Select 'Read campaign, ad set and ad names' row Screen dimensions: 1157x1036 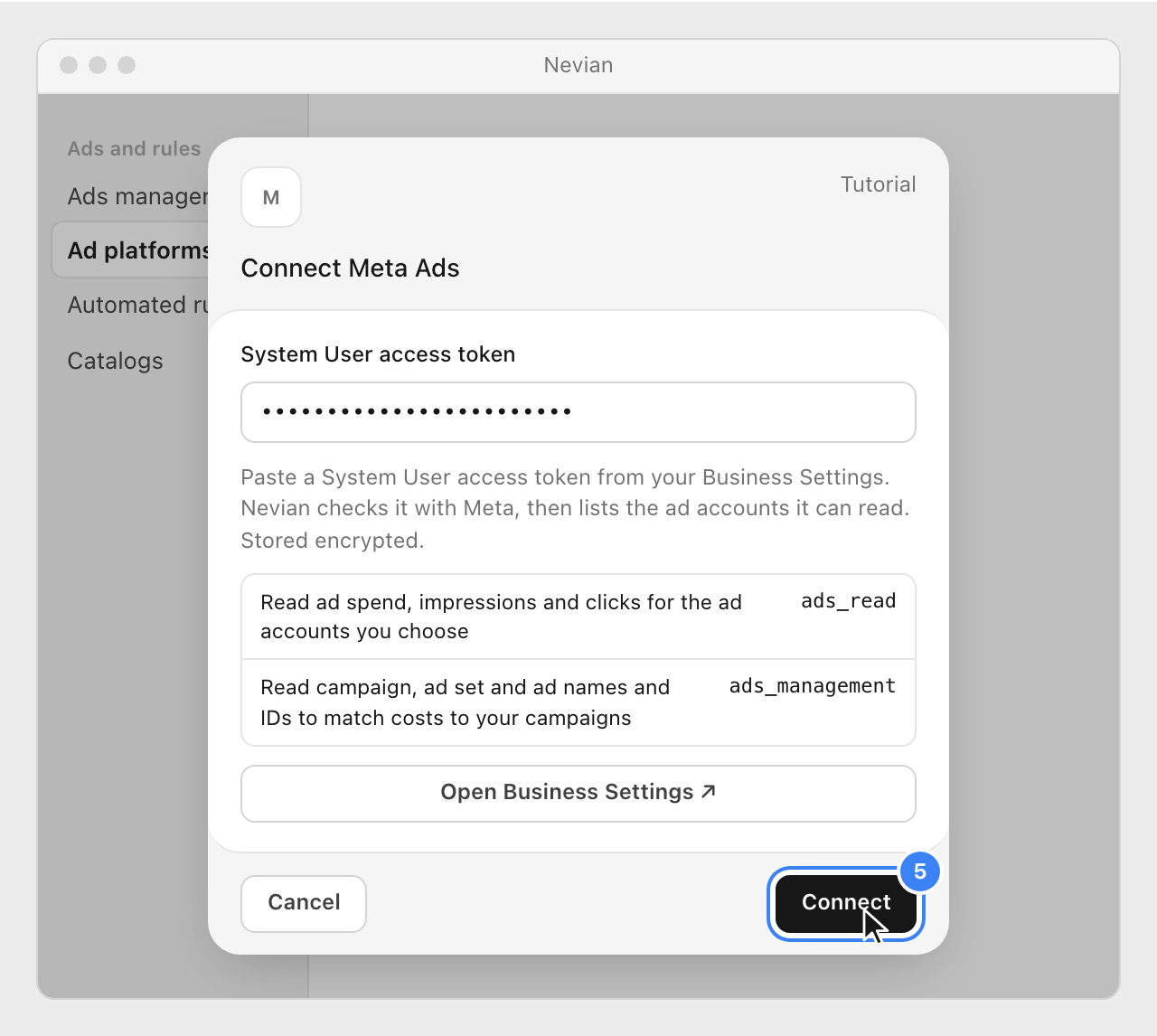[578, 702]
